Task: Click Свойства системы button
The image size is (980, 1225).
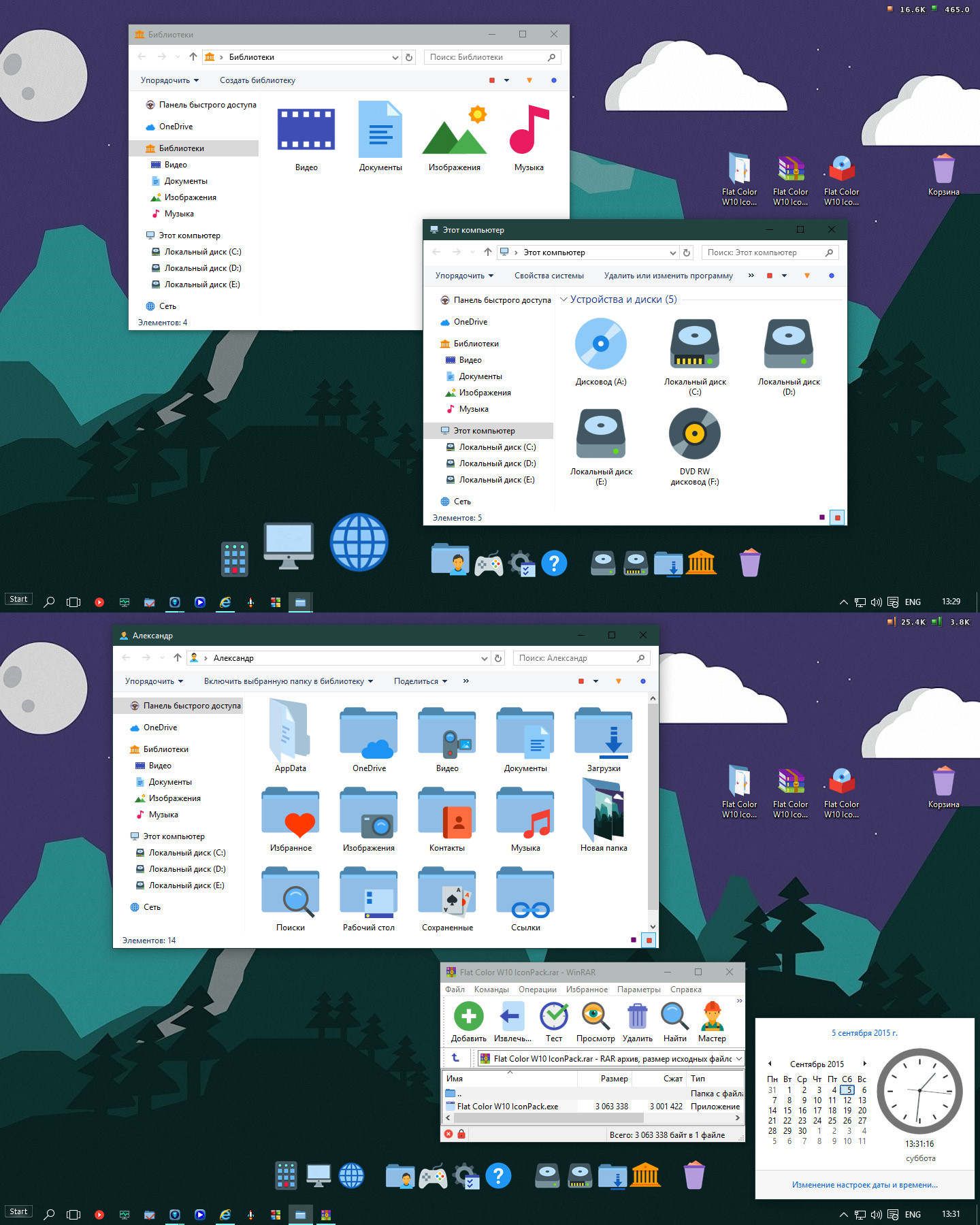Action: pyautogui.click(x=549, y=276)
